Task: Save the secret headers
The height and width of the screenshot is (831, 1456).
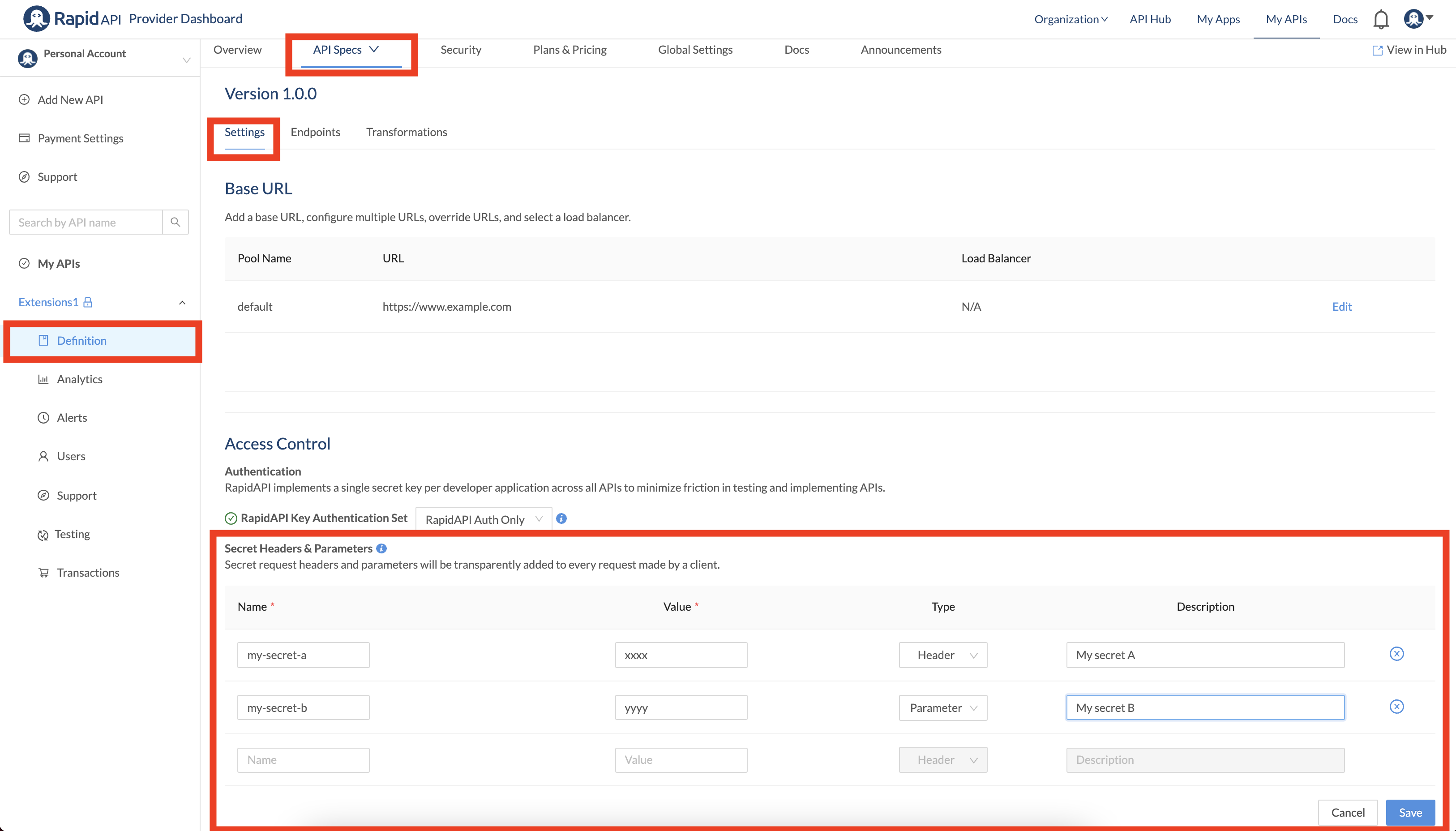Action: click(1410, 812)
